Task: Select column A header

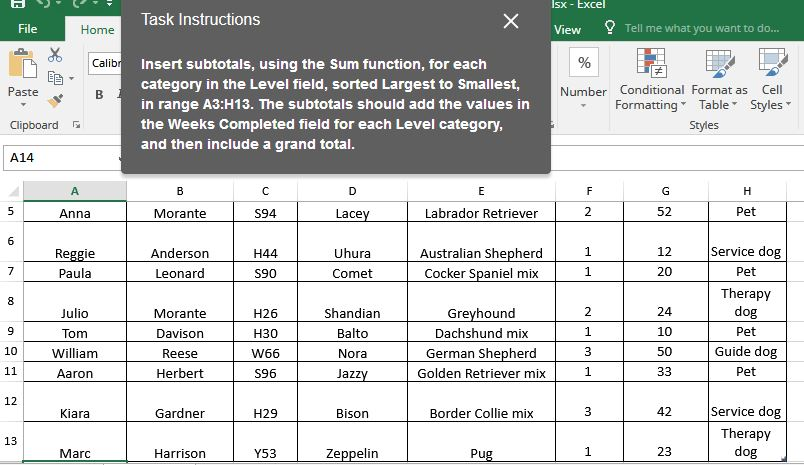Action: [x=75, y=191]
